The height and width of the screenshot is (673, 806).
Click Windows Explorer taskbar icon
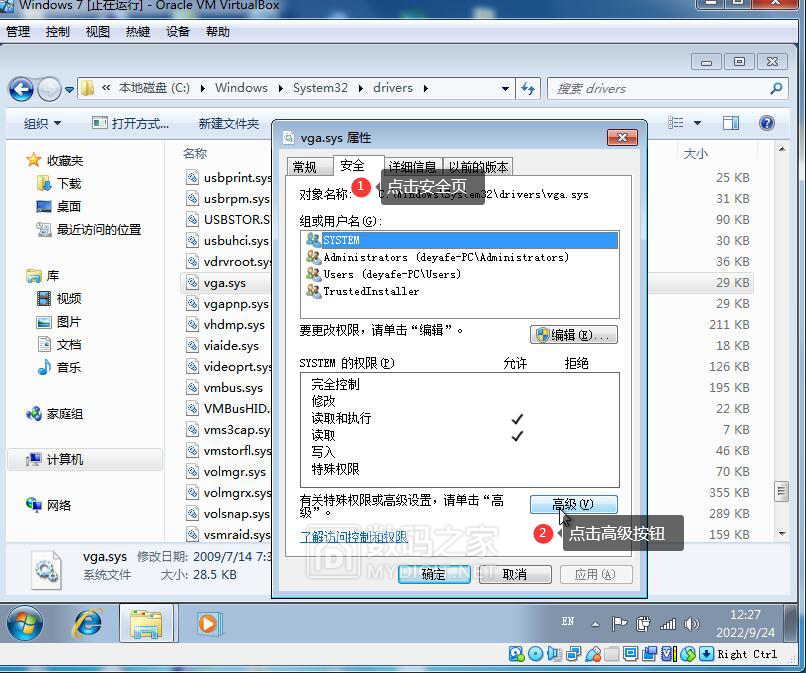tap(146, 624)
